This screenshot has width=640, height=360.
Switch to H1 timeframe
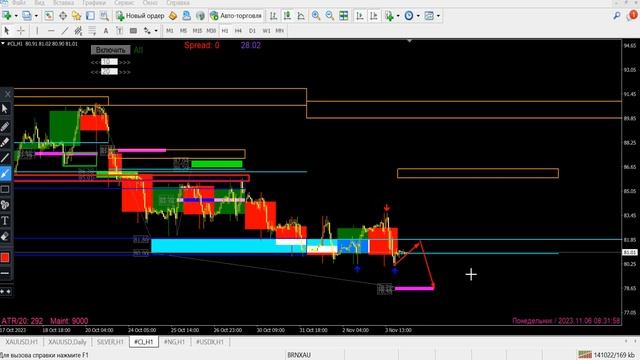225,31
